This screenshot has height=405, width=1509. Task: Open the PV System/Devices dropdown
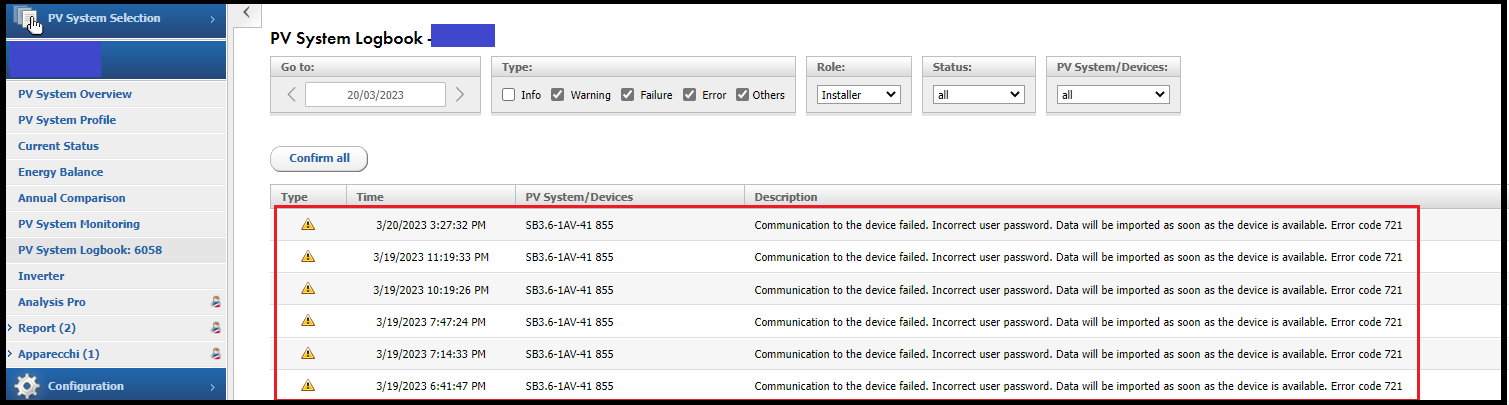(1113, 95)
